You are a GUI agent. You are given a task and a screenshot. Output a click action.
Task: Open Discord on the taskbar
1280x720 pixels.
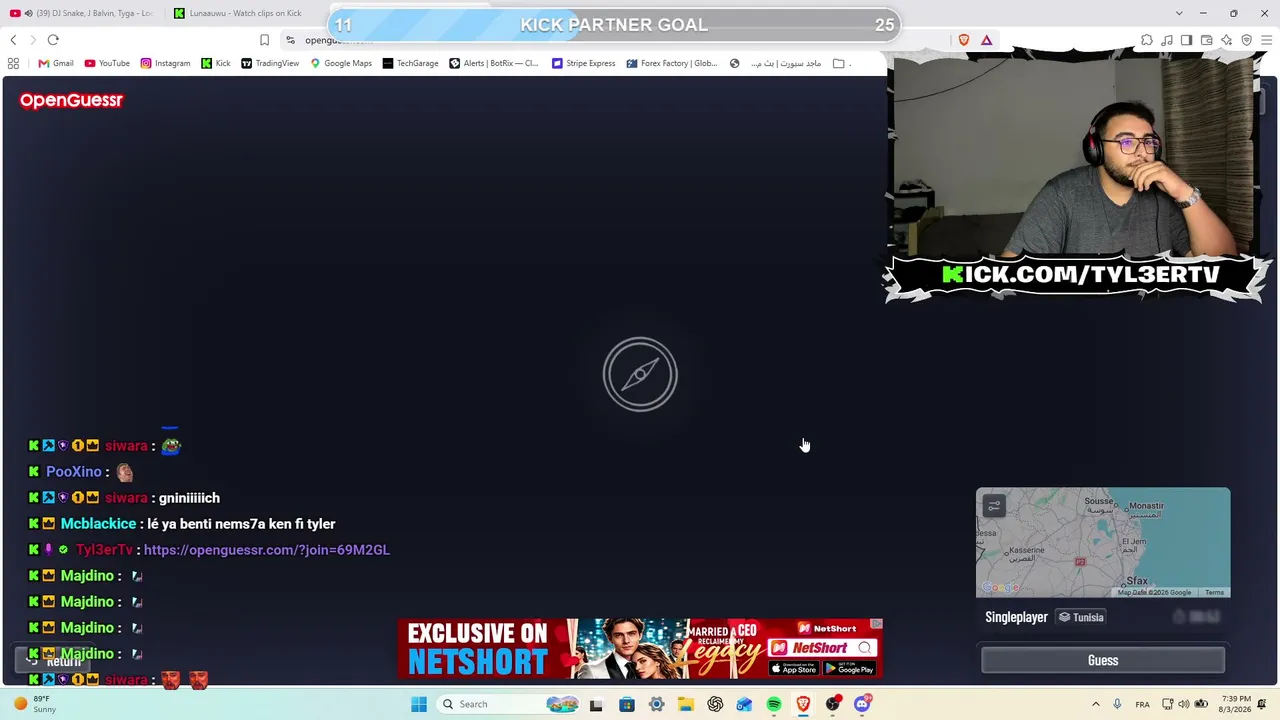[862, 704]
